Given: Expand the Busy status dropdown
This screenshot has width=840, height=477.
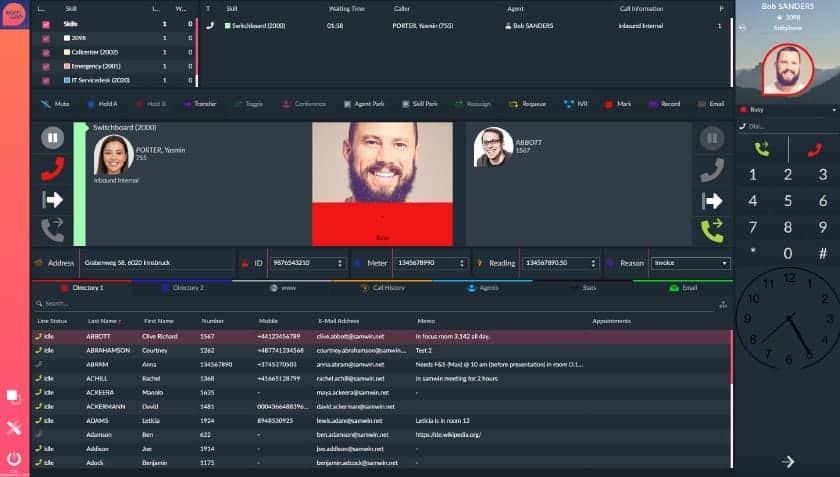Looking at the screenshot, I should [786, 111].
